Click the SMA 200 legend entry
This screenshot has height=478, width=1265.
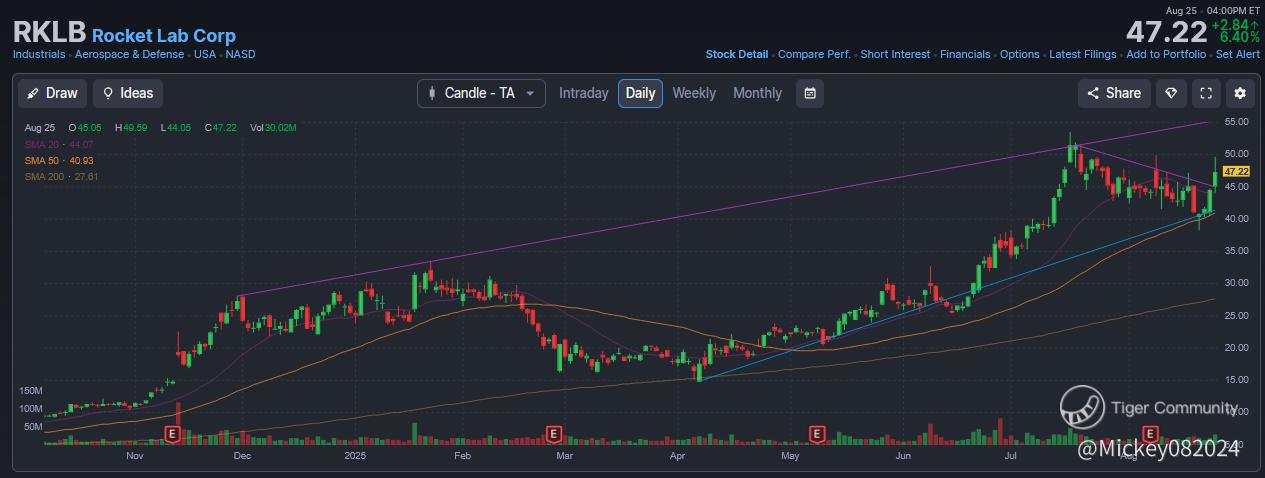point(62,176)
